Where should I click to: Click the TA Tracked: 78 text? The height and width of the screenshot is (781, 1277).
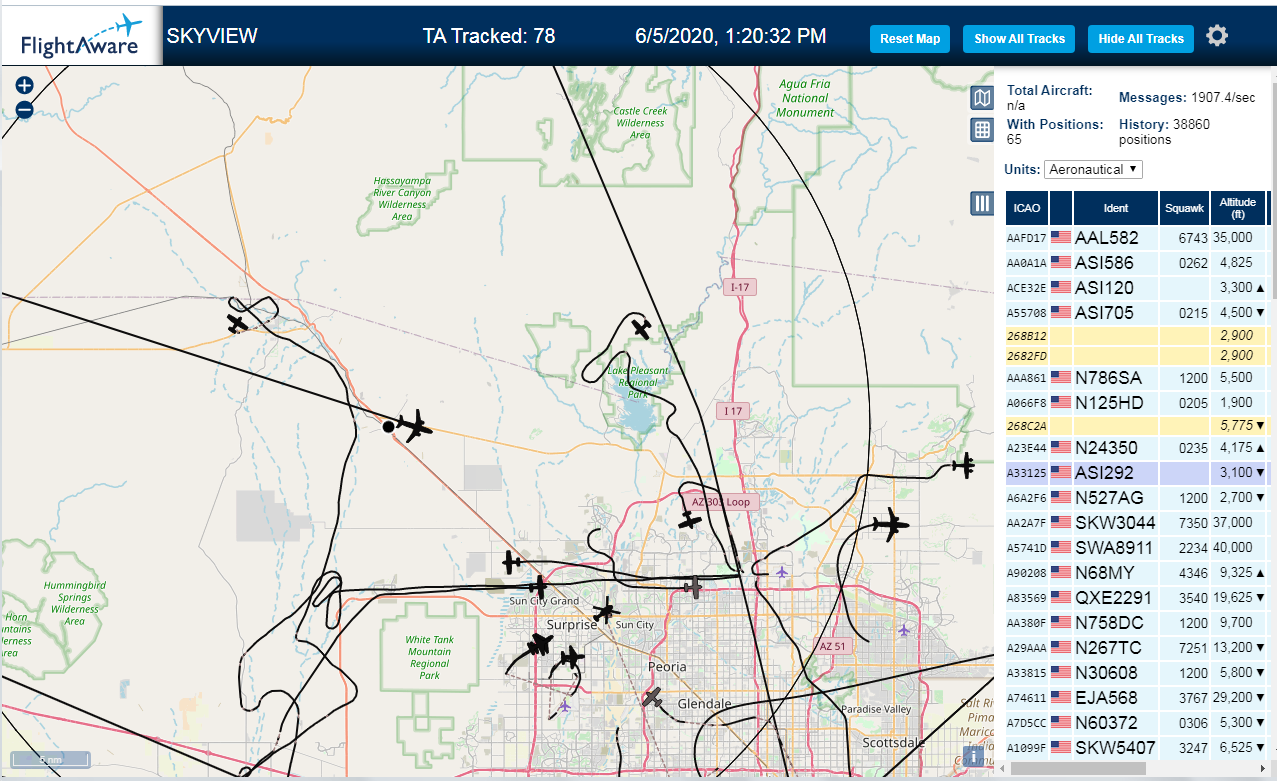[x=489, y=36]
